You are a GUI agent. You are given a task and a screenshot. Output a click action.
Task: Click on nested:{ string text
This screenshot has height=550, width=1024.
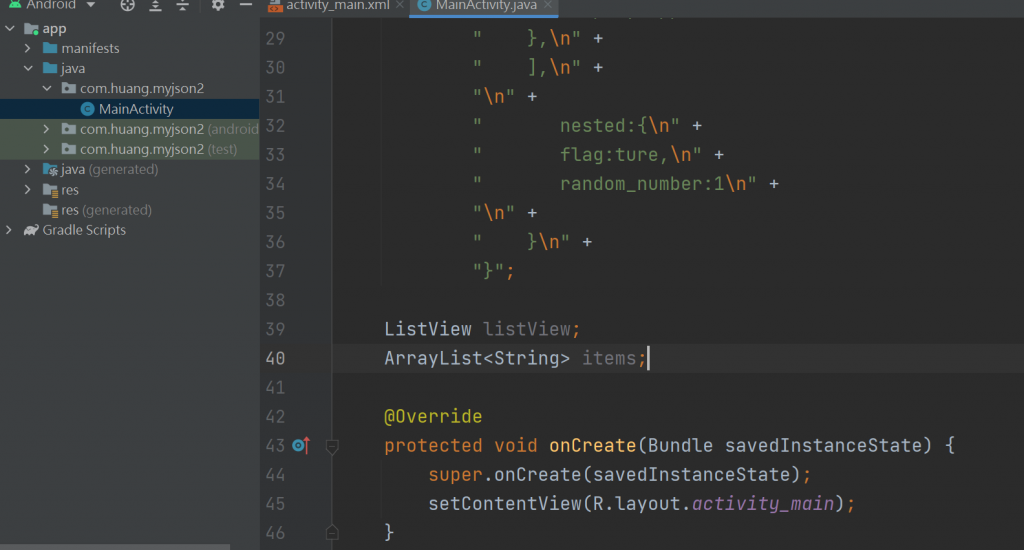pos(603,125)
